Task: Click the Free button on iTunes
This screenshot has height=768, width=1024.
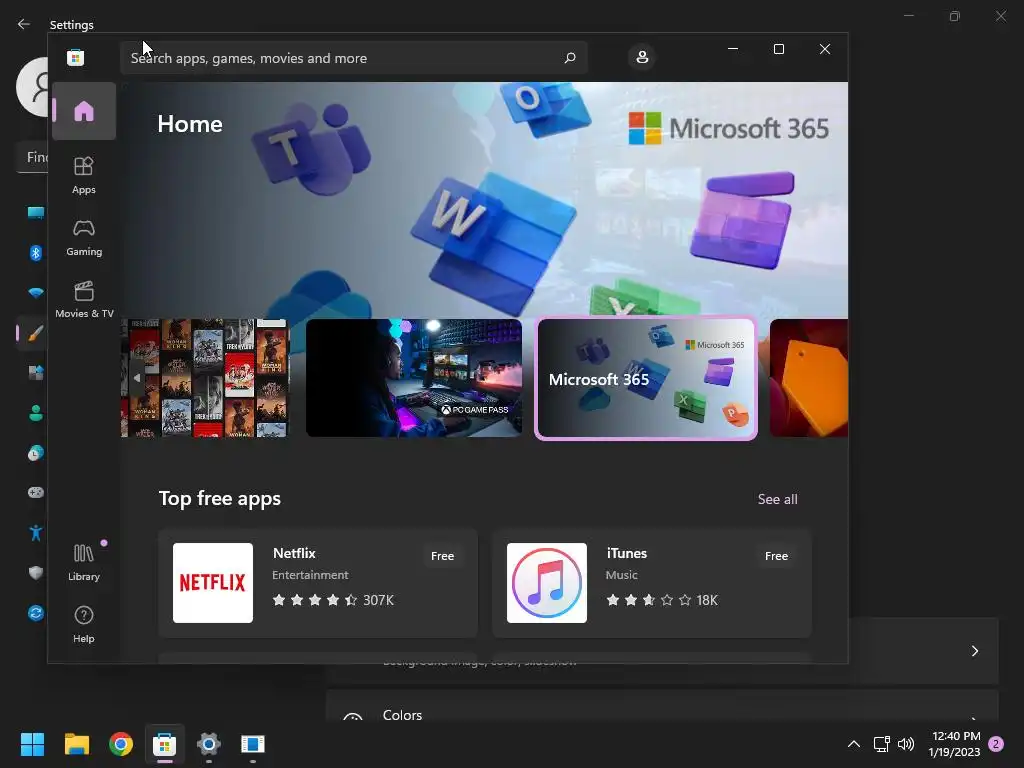Action: [x=776, y=556]
